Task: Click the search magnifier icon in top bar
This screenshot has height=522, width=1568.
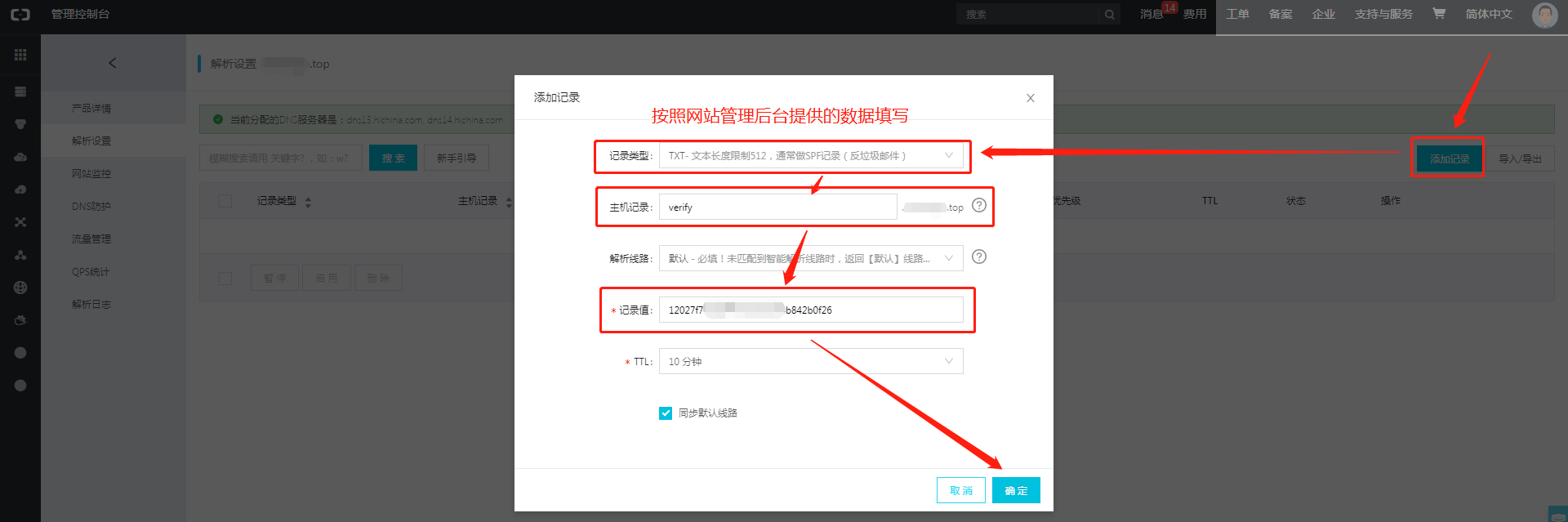Action: tap(1110, 15)
